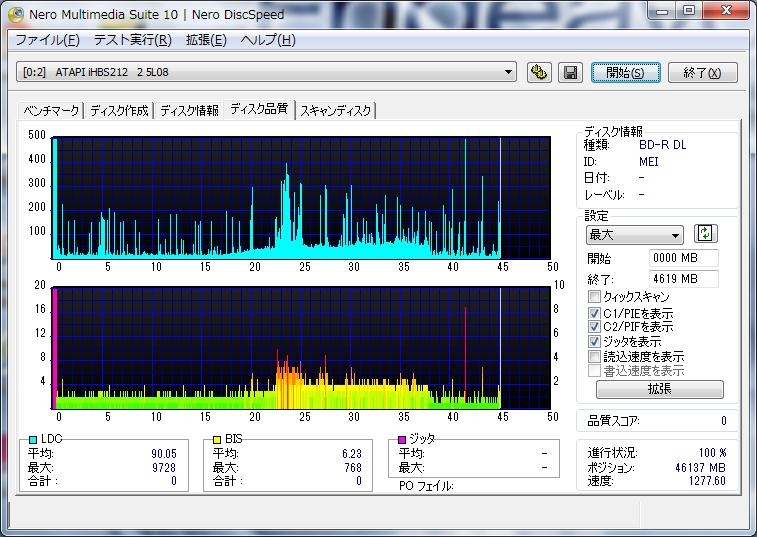This screenshot has height=537, width=757.
Task: Switch to the ベンチマーク tab
Action: 51,111
